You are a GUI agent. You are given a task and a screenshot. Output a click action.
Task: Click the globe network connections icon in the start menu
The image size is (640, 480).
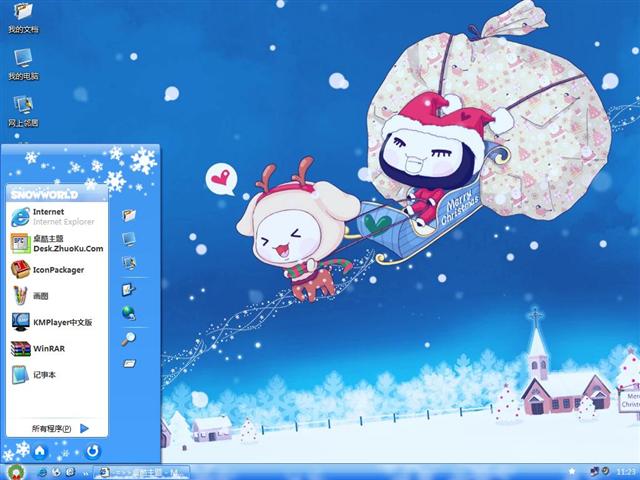click(x=129, y=313)
